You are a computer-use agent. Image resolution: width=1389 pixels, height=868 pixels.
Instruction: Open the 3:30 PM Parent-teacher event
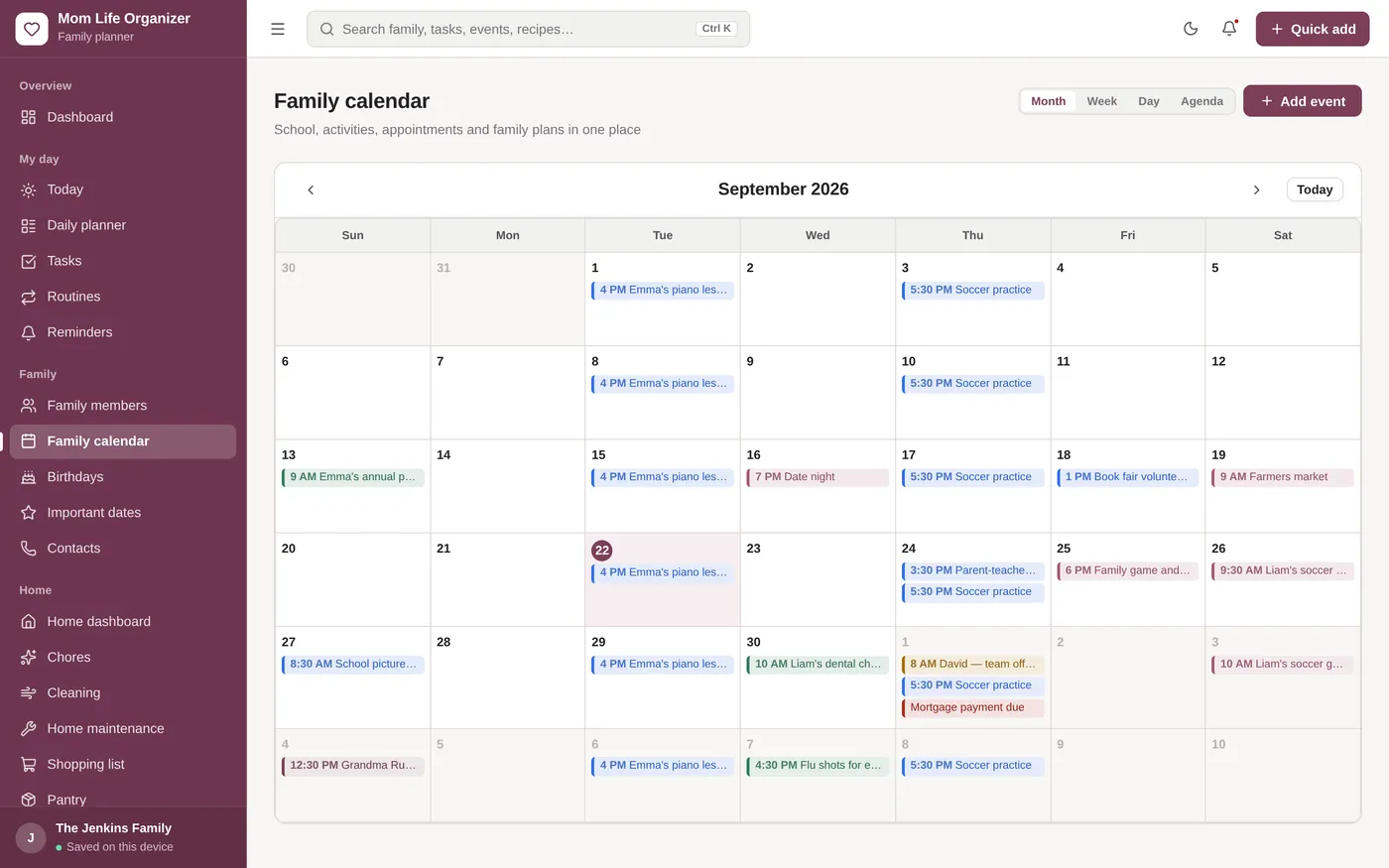click(972, 570)
